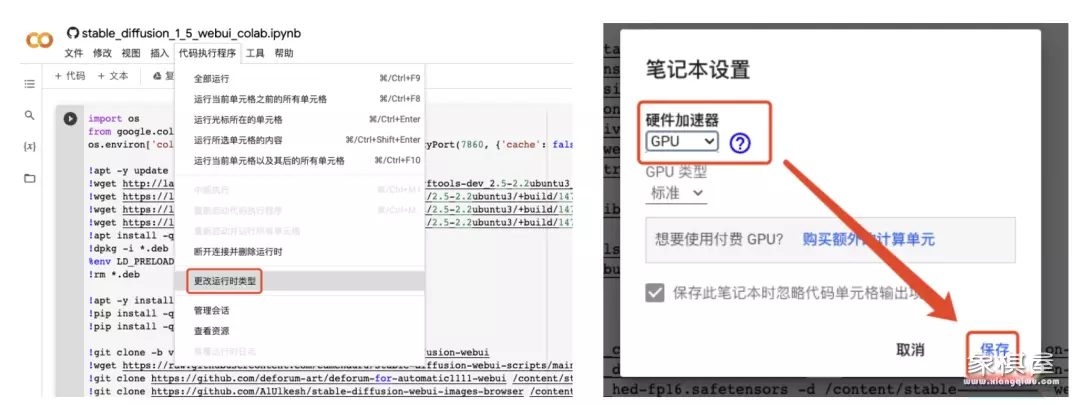Open the 修改 menu

coord(103,53)
